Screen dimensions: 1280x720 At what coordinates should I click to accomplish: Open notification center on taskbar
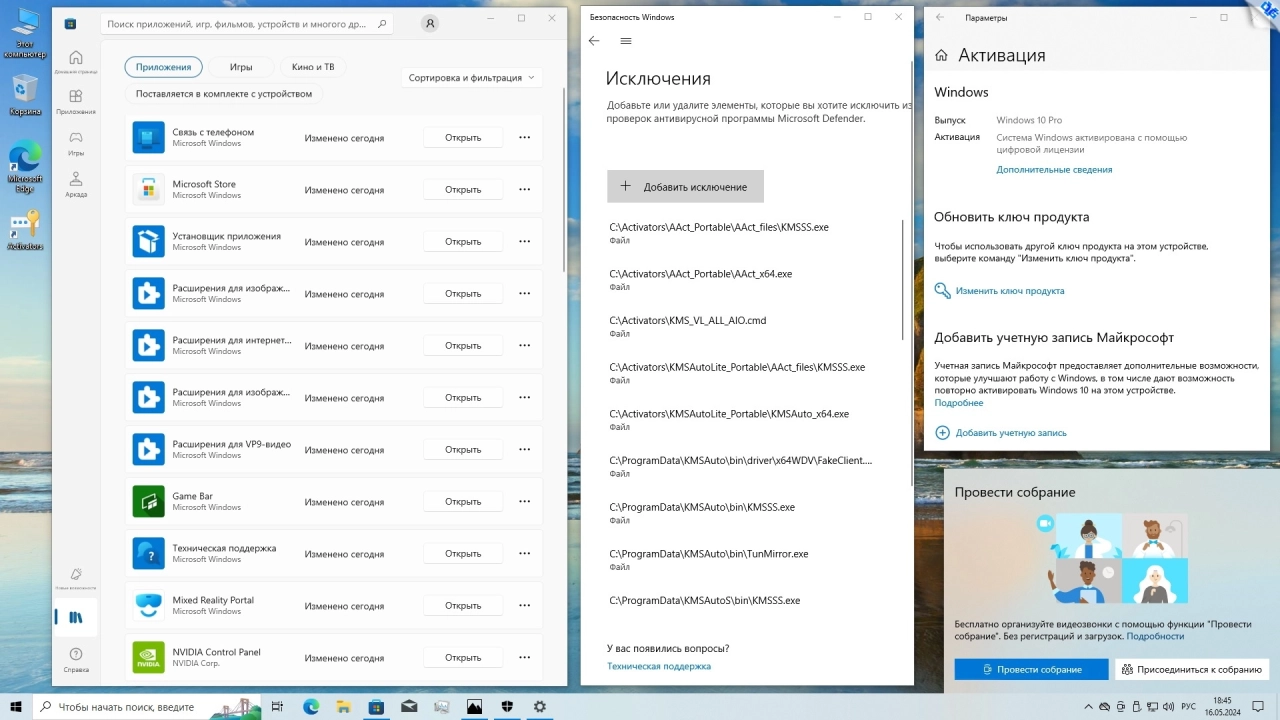(x=1256, y=706)
